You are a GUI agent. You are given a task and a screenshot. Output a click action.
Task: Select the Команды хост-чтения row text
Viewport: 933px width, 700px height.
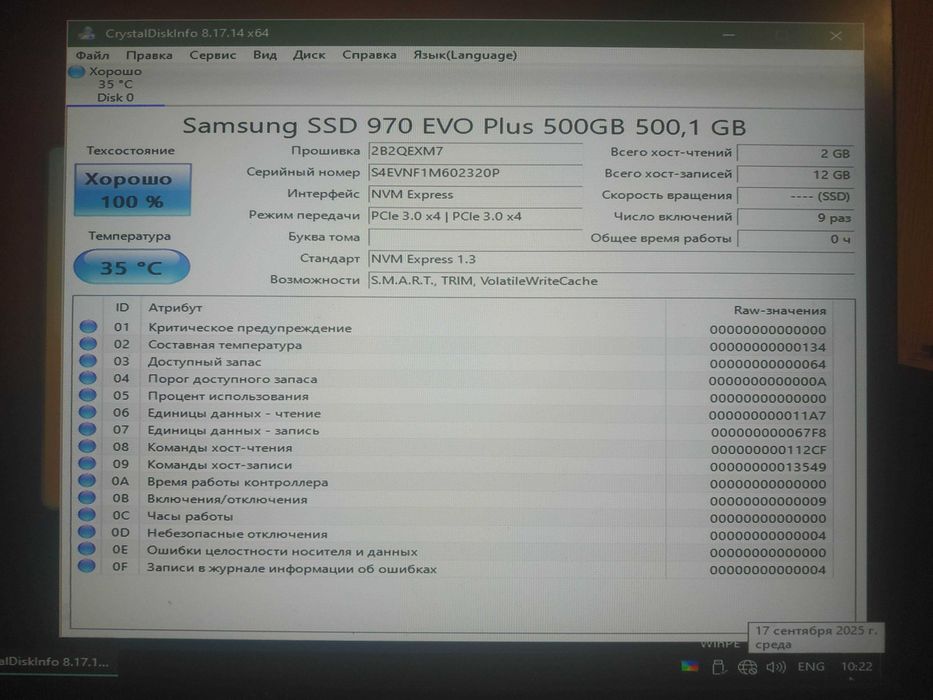coord(220,448)
